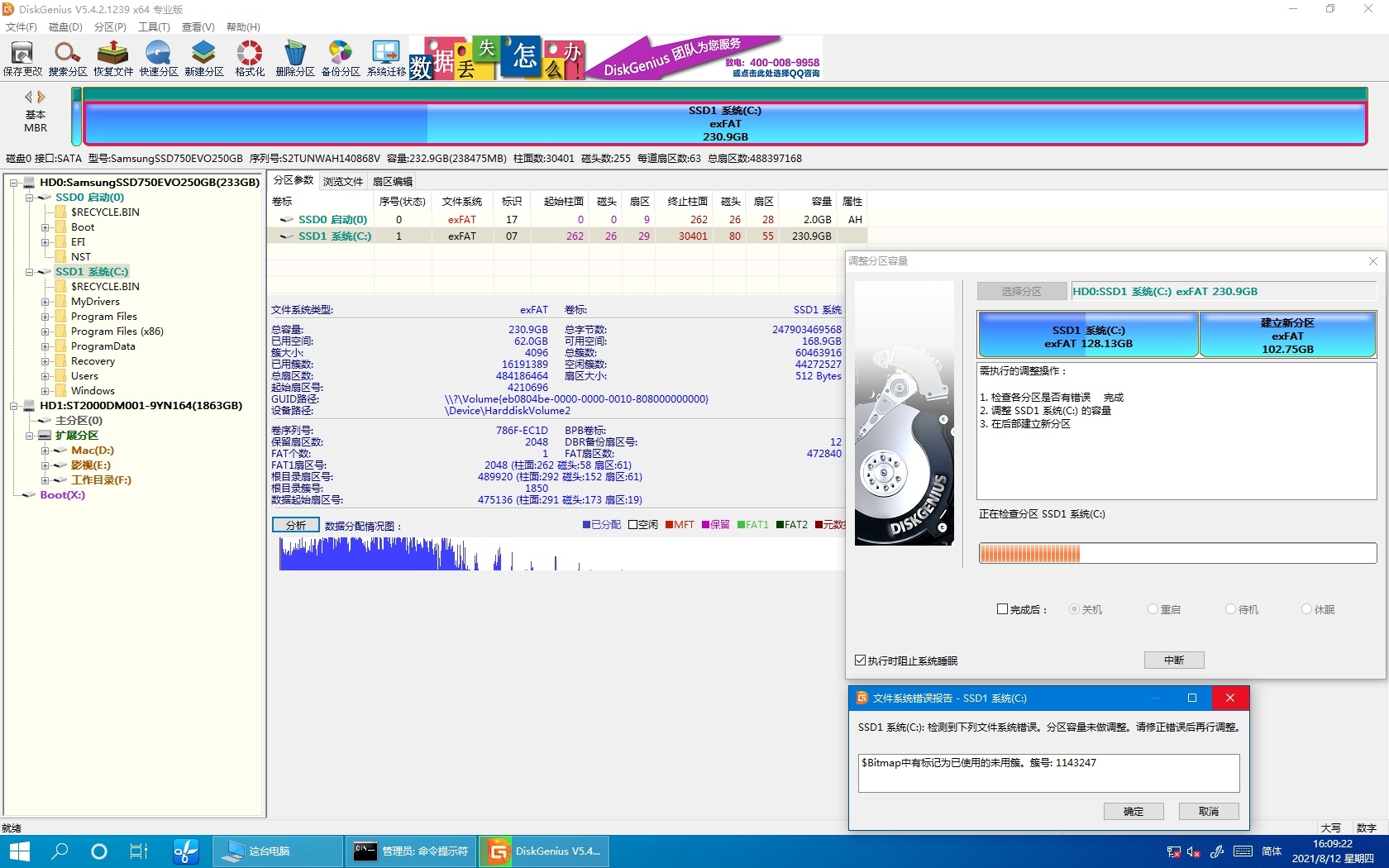Open Windows Start menu
This screenshot has width=1389, height=868.
pos(18,851)
